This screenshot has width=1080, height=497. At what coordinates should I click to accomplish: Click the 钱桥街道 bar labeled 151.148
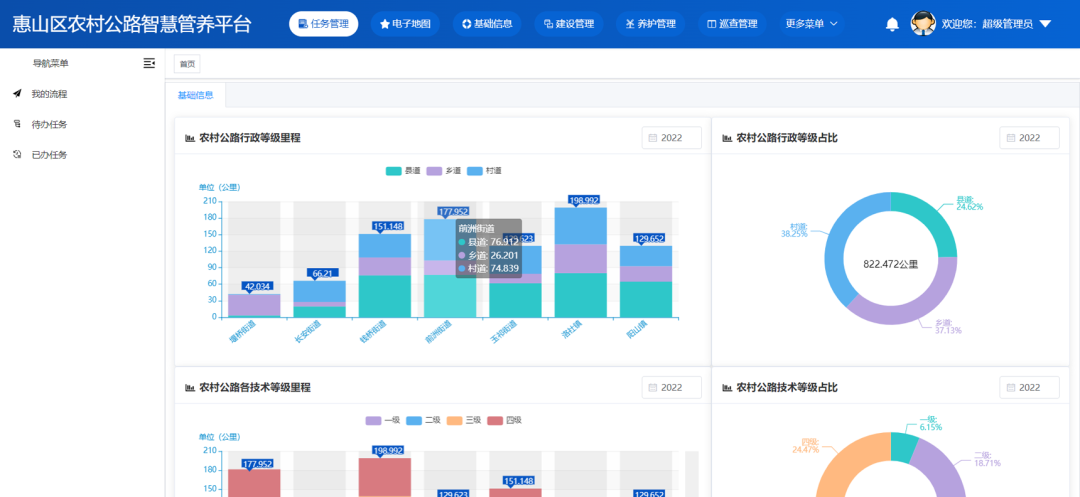coord(384,275)
